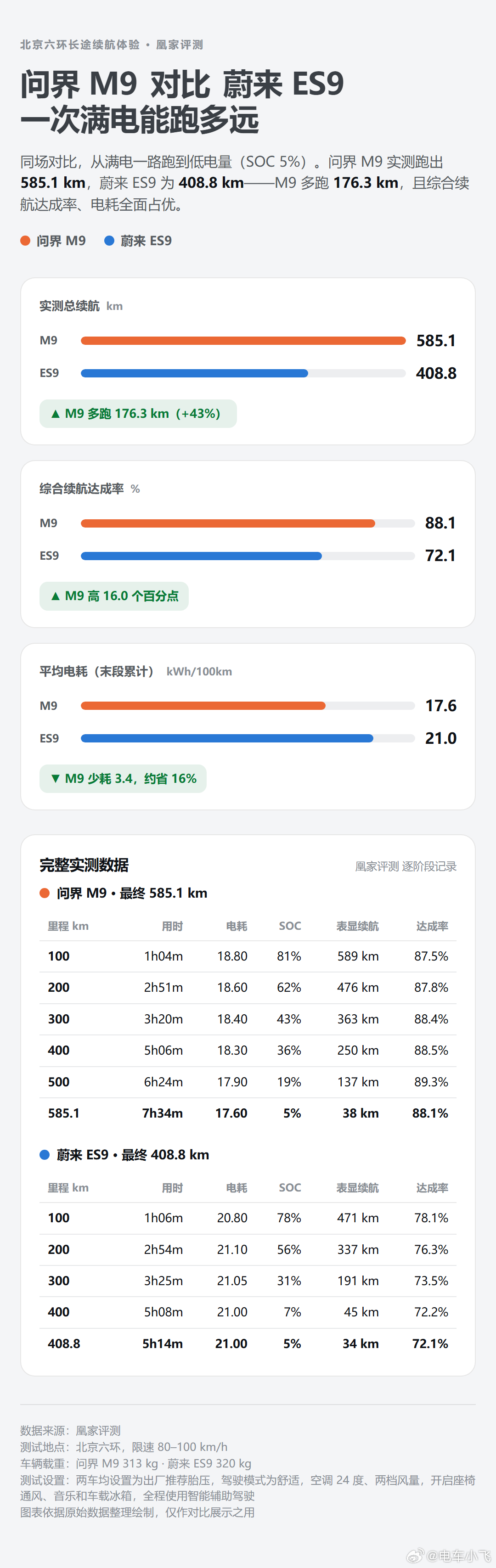Click the '1h04m' cell in M9 table
This screenshot has height=1568, width=496.
(x=163, y=956)
